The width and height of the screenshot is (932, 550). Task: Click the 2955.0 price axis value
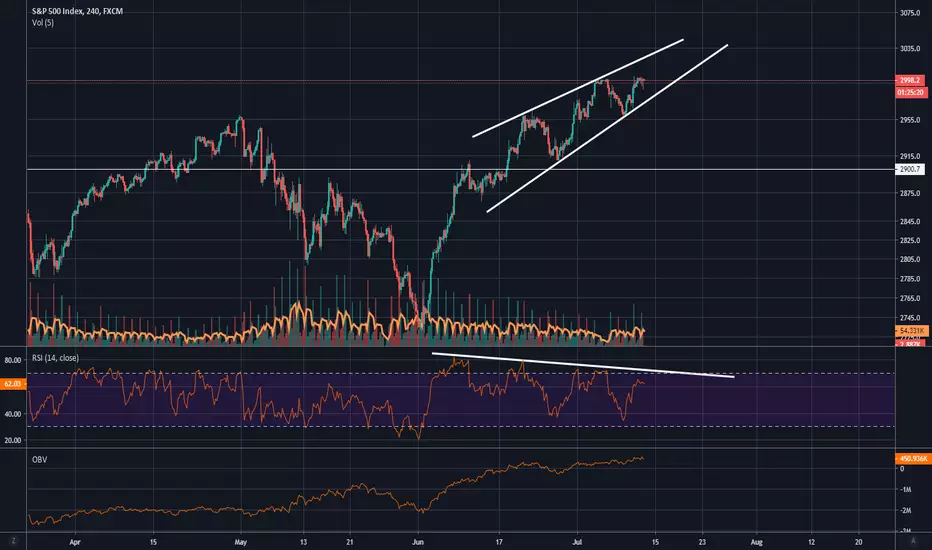pos(910,120)
